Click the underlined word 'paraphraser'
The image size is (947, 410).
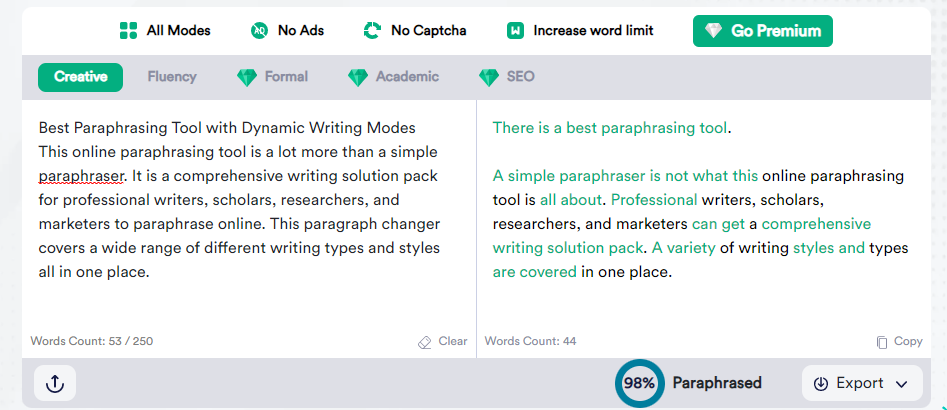pyautogui.click(x=82, y=176)
